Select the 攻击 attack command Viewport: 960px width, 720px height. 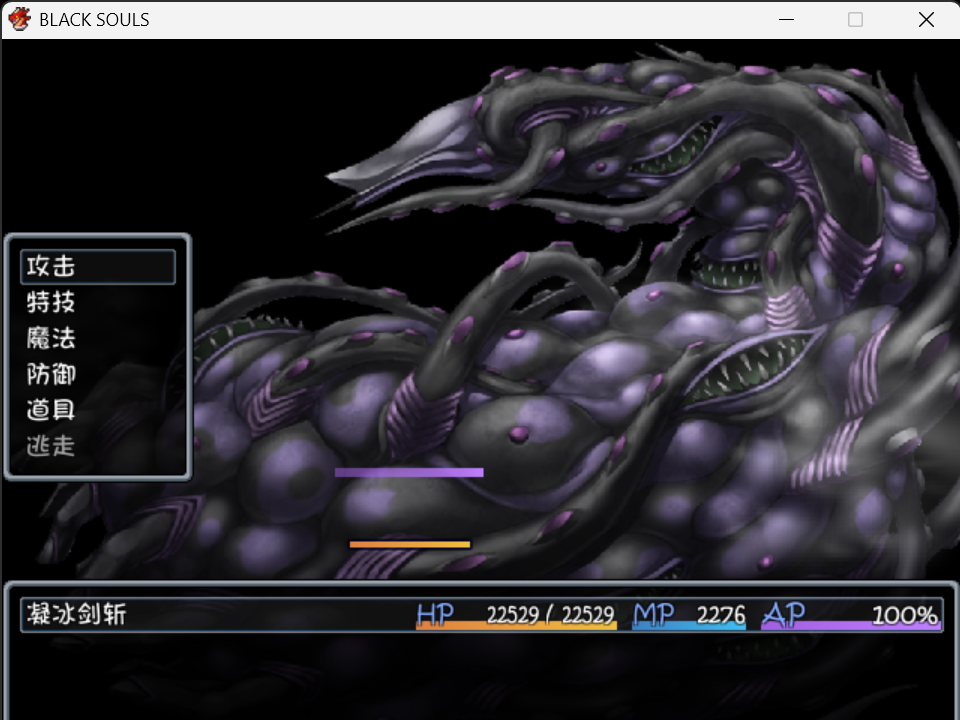click(x=98, y=266)
